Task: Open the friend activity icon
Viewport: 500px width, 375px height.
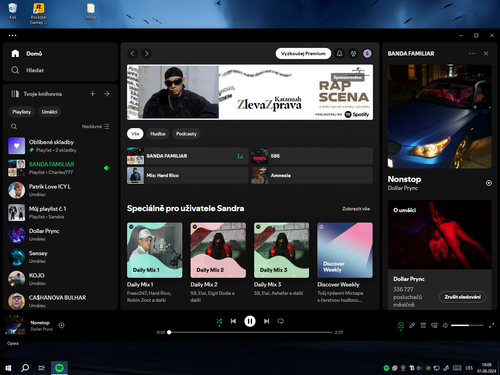Action: [x=353, y=53]
